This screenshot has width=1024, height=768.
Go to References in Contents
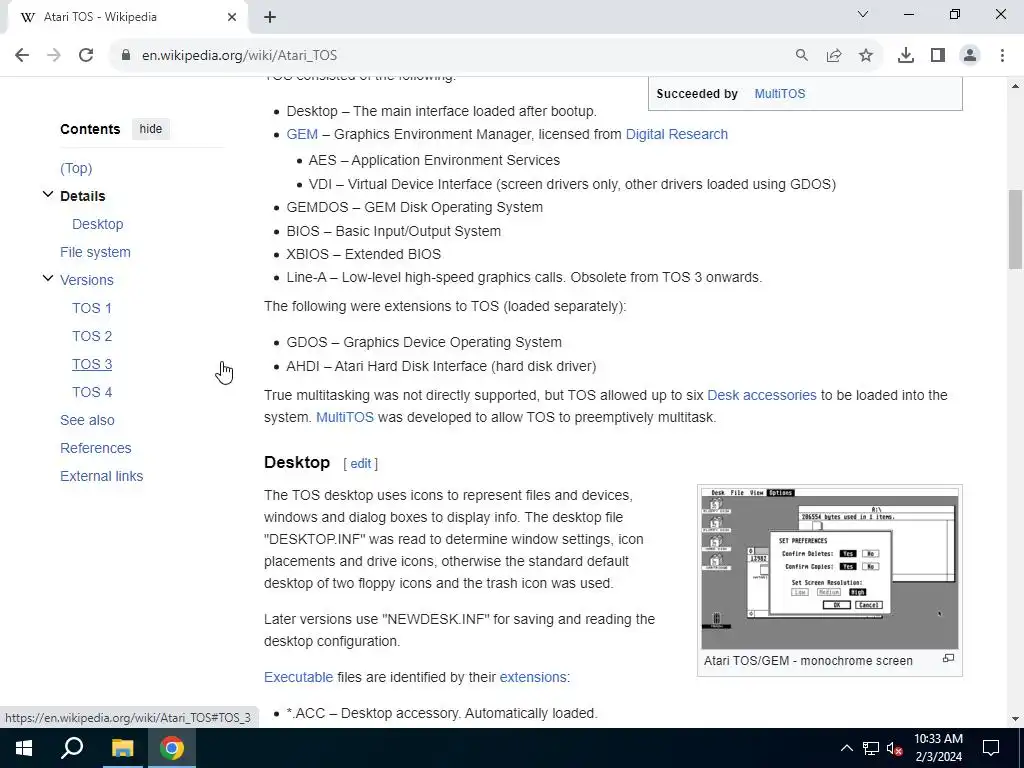point(96,448)
